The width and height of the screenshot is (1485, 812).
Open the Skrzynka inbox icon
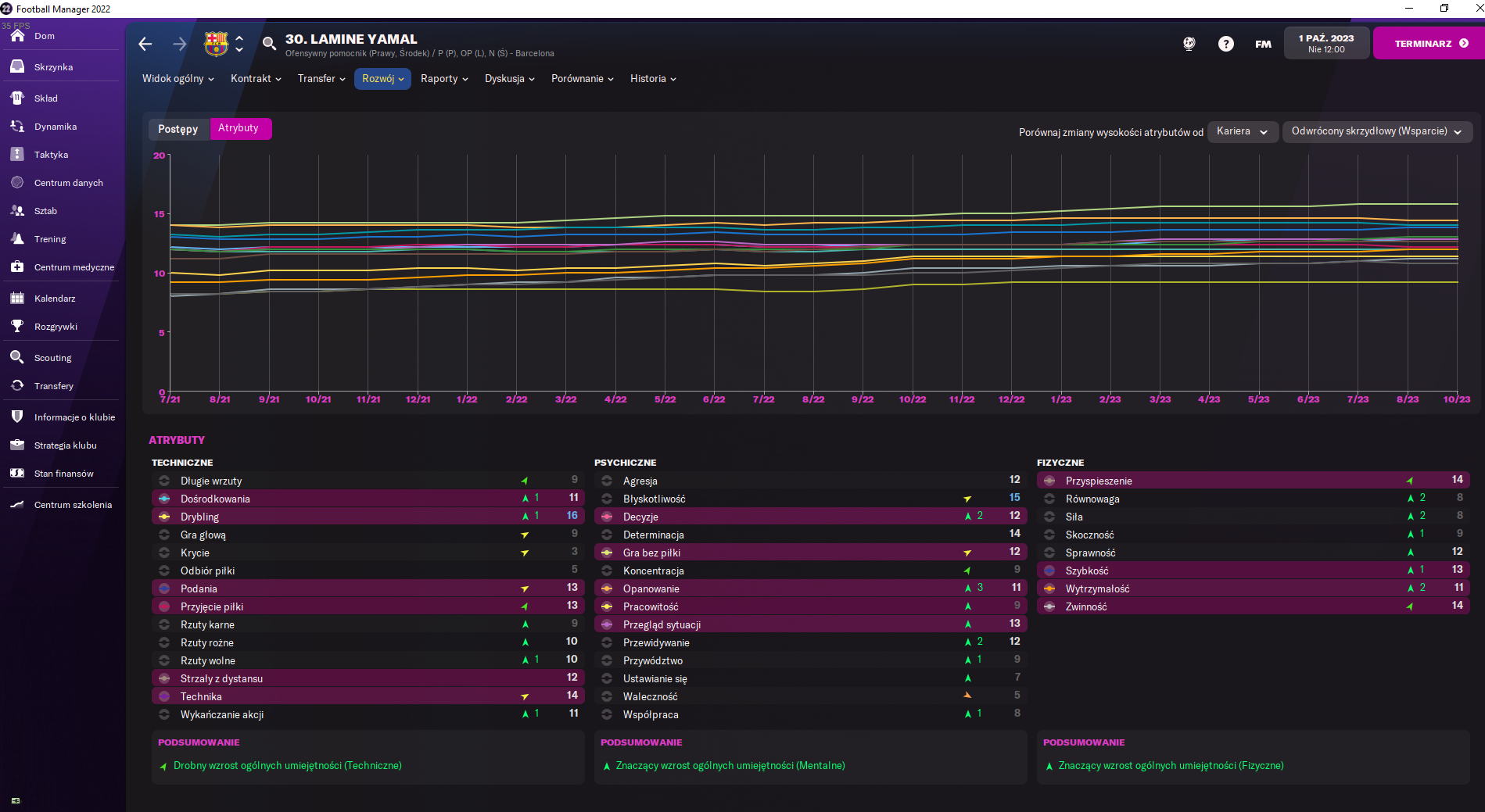[x=17, y=67]
